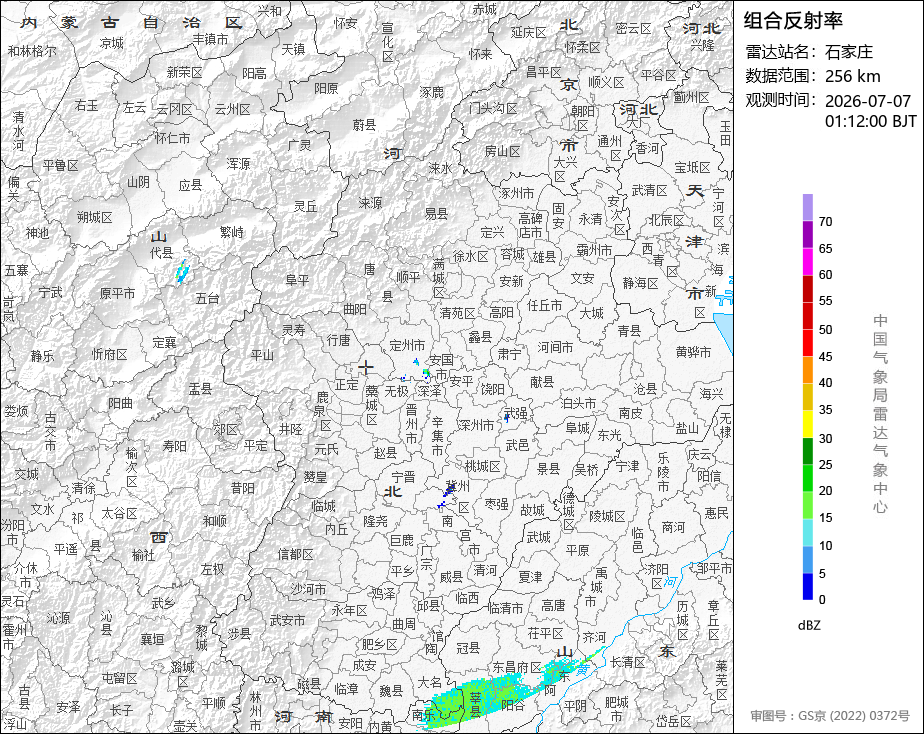Pick the dark blue 0-5 dBZ legend color
The width and height of the screenshot is (924, 734).
click(807, 586)
